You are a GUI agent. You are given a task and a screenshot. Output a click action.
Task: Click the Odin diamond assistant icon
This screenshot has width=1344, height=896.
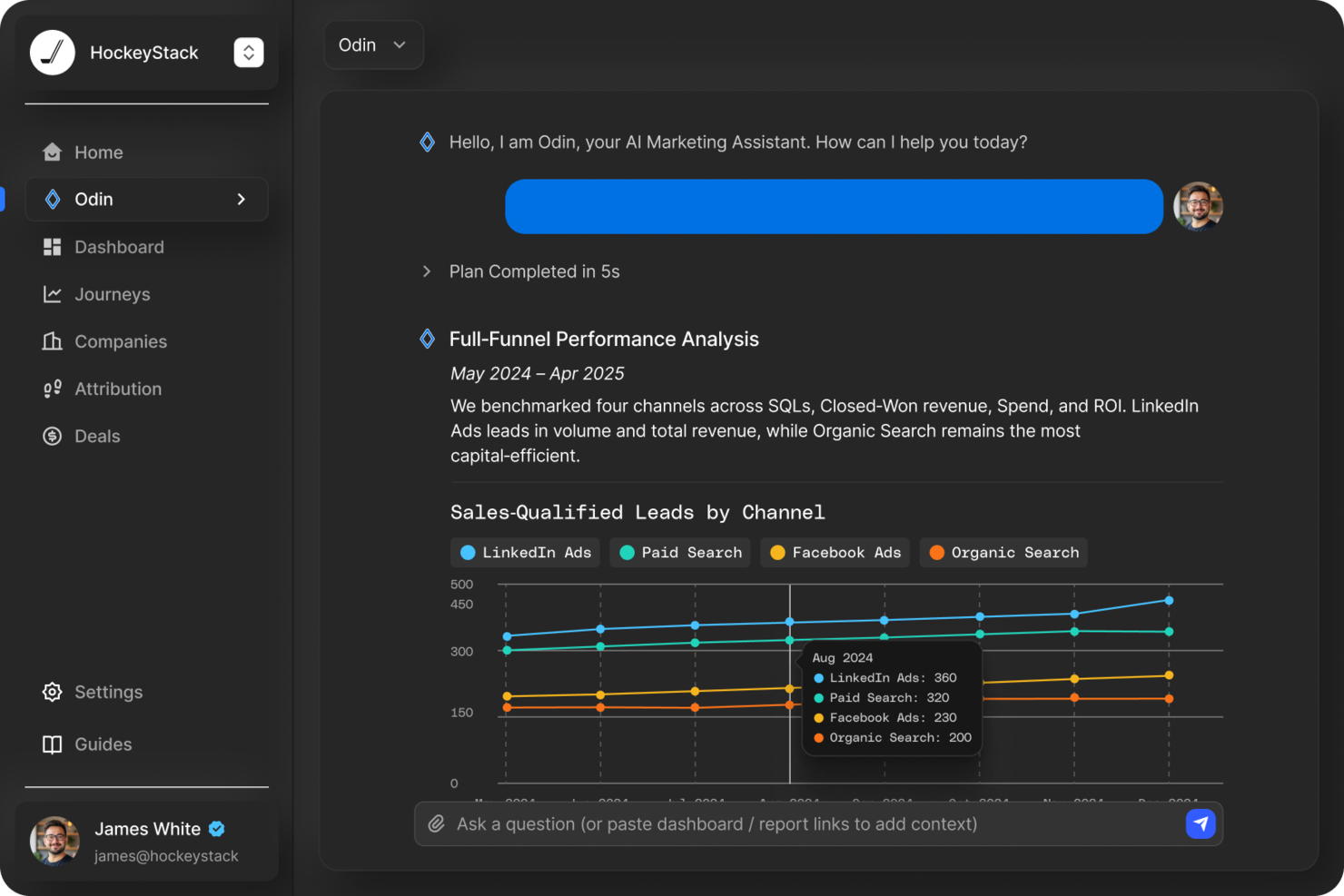coord(52,199)
